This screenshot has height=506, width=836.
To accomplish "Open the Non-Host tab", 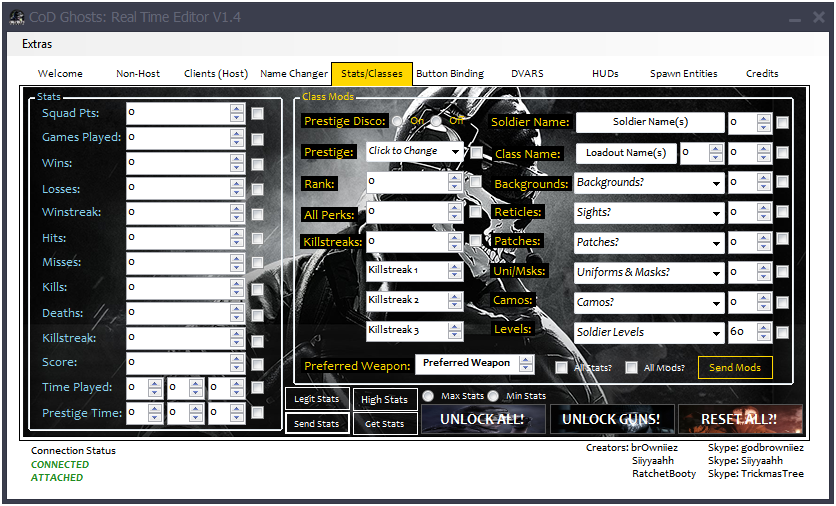I will pos(138,74).
